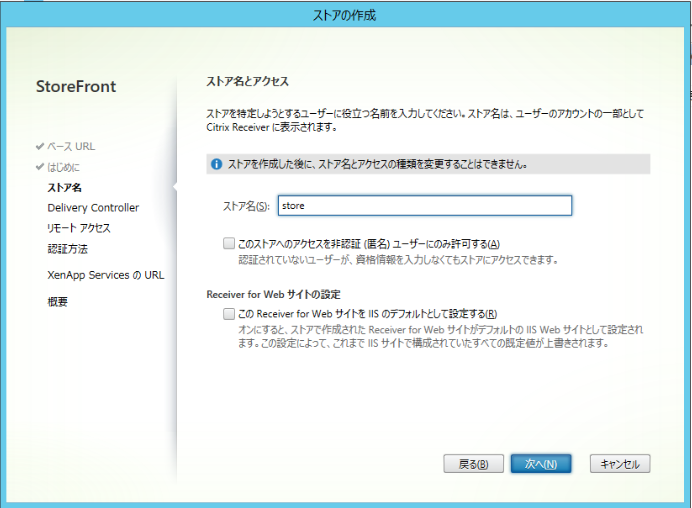Open the 概要 step in the sidebar
The width and height of the screenshot is (692, 508).
(57, 302)
